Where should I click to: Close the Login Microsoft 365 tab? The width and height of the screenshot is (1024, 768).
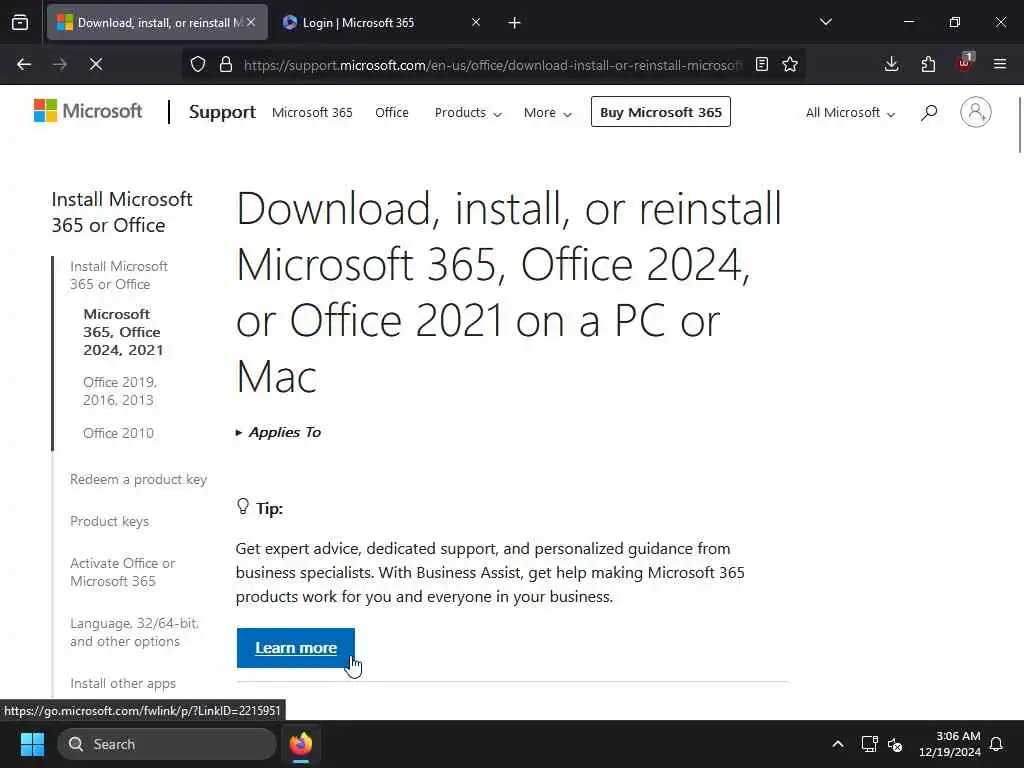tap(476, 22)
